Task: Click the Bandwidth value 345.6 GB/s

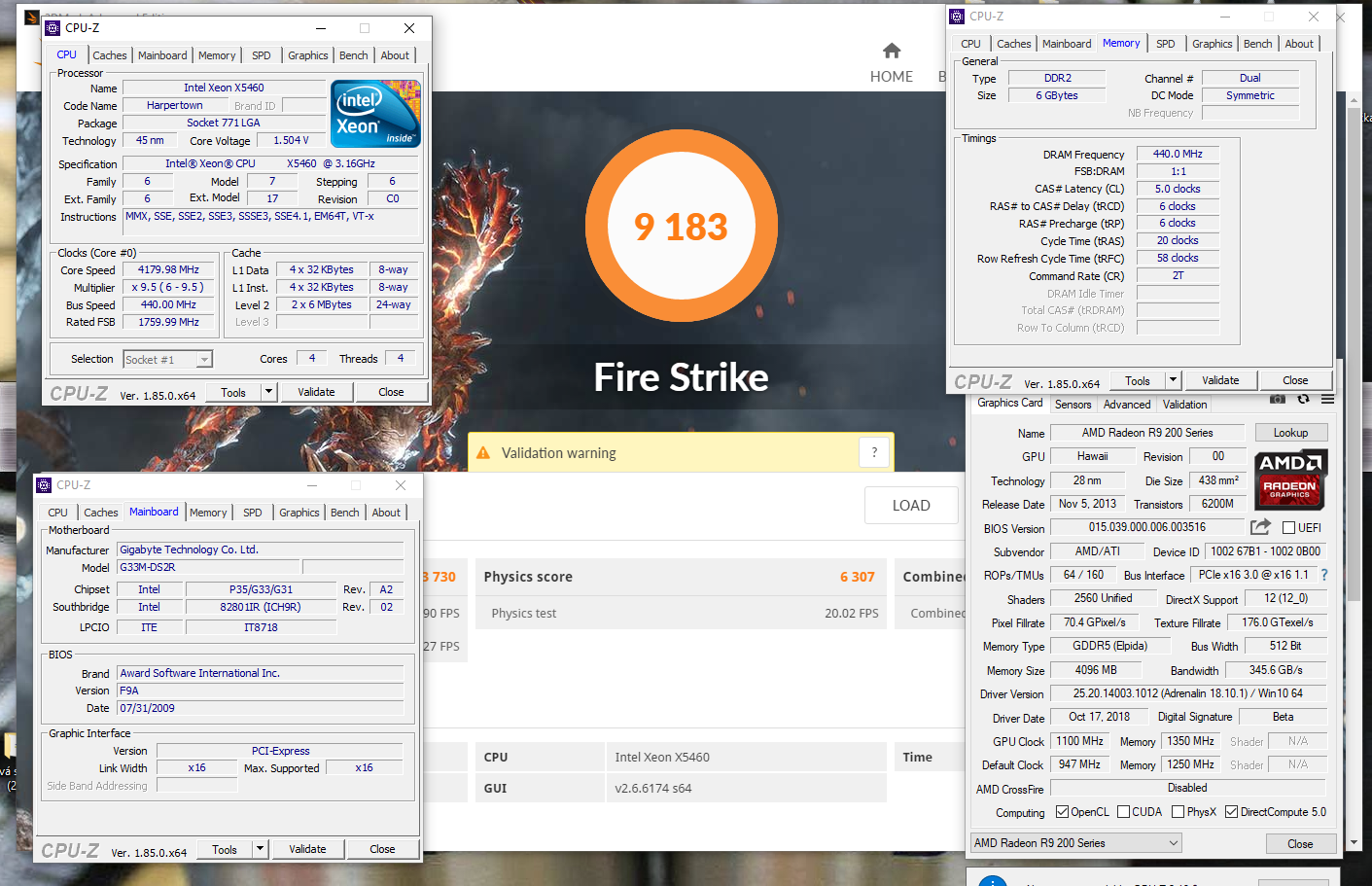Action: pyautogui.click(x=1276, y=670)
